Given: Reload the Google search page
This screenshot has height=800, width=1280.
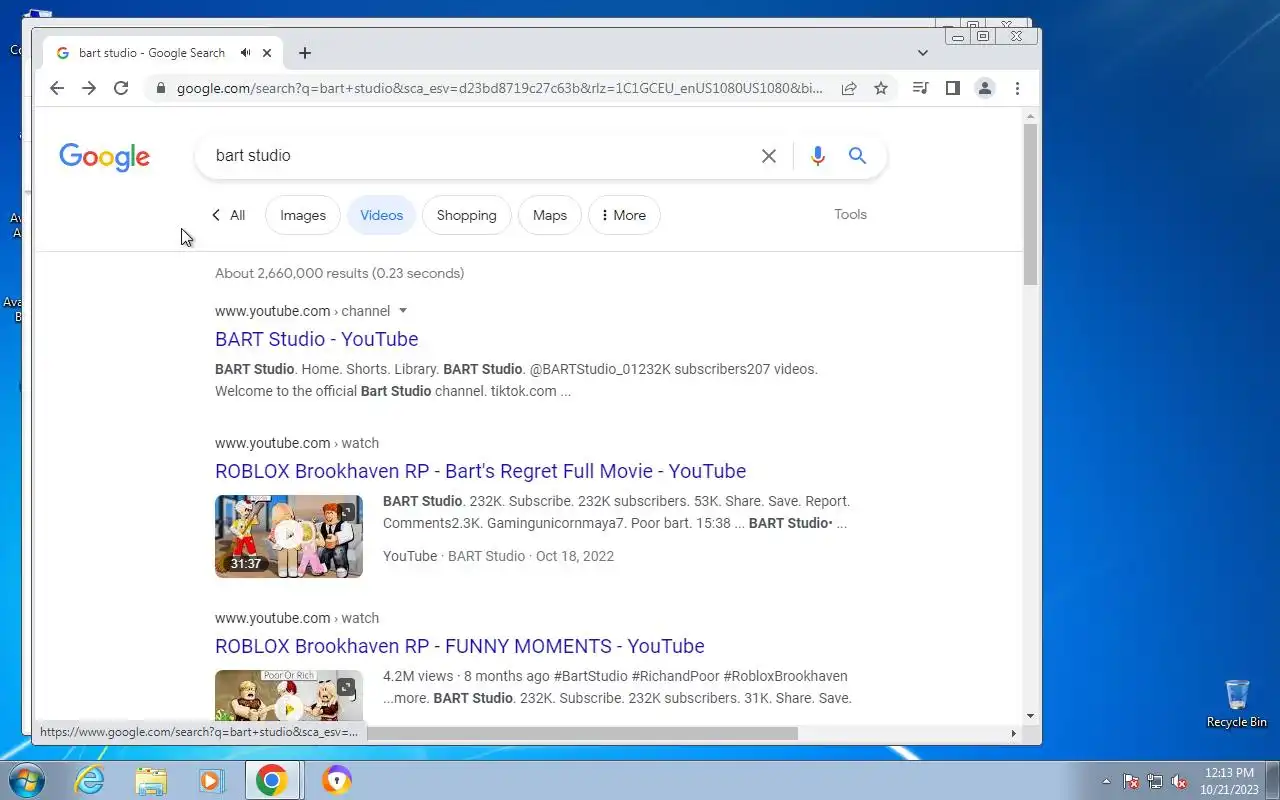Looking at the screenshot, I should [121, 88].
